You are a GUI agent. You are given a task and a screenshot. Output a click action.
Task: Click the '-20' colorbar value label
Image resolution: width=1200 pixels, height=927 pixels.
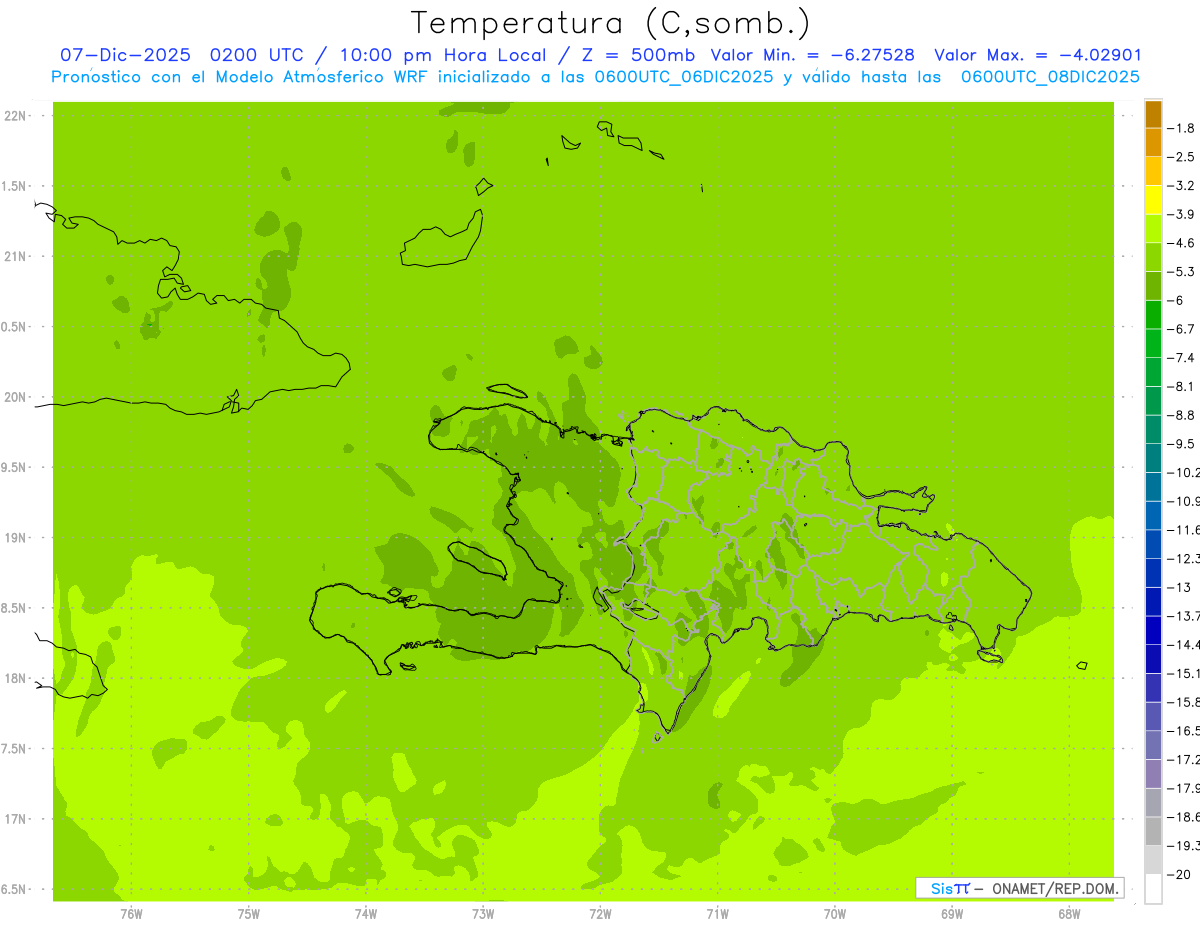tap(1180, 874)
